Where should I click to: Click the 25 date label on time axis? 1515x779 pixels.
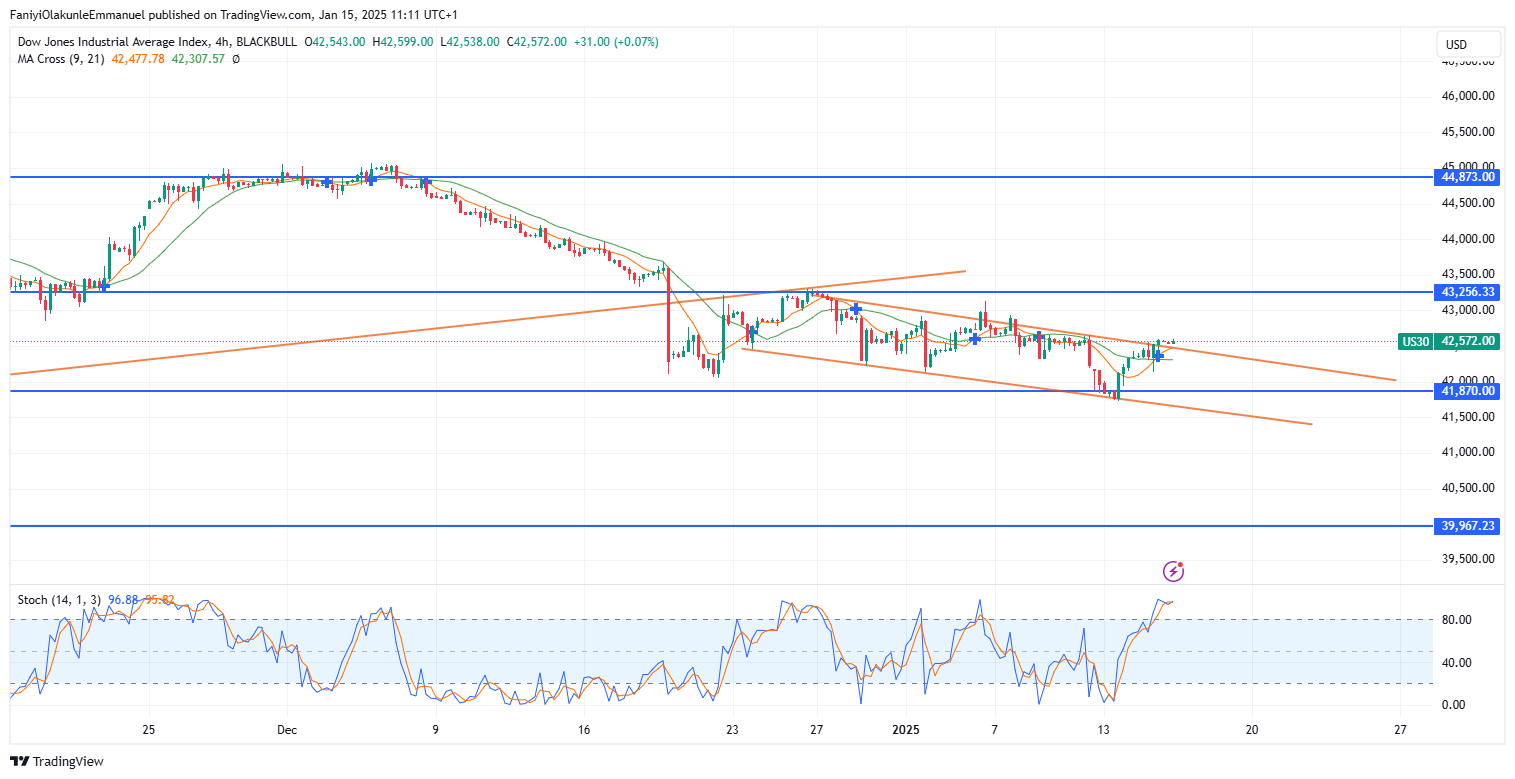click(x=148, y=730)
